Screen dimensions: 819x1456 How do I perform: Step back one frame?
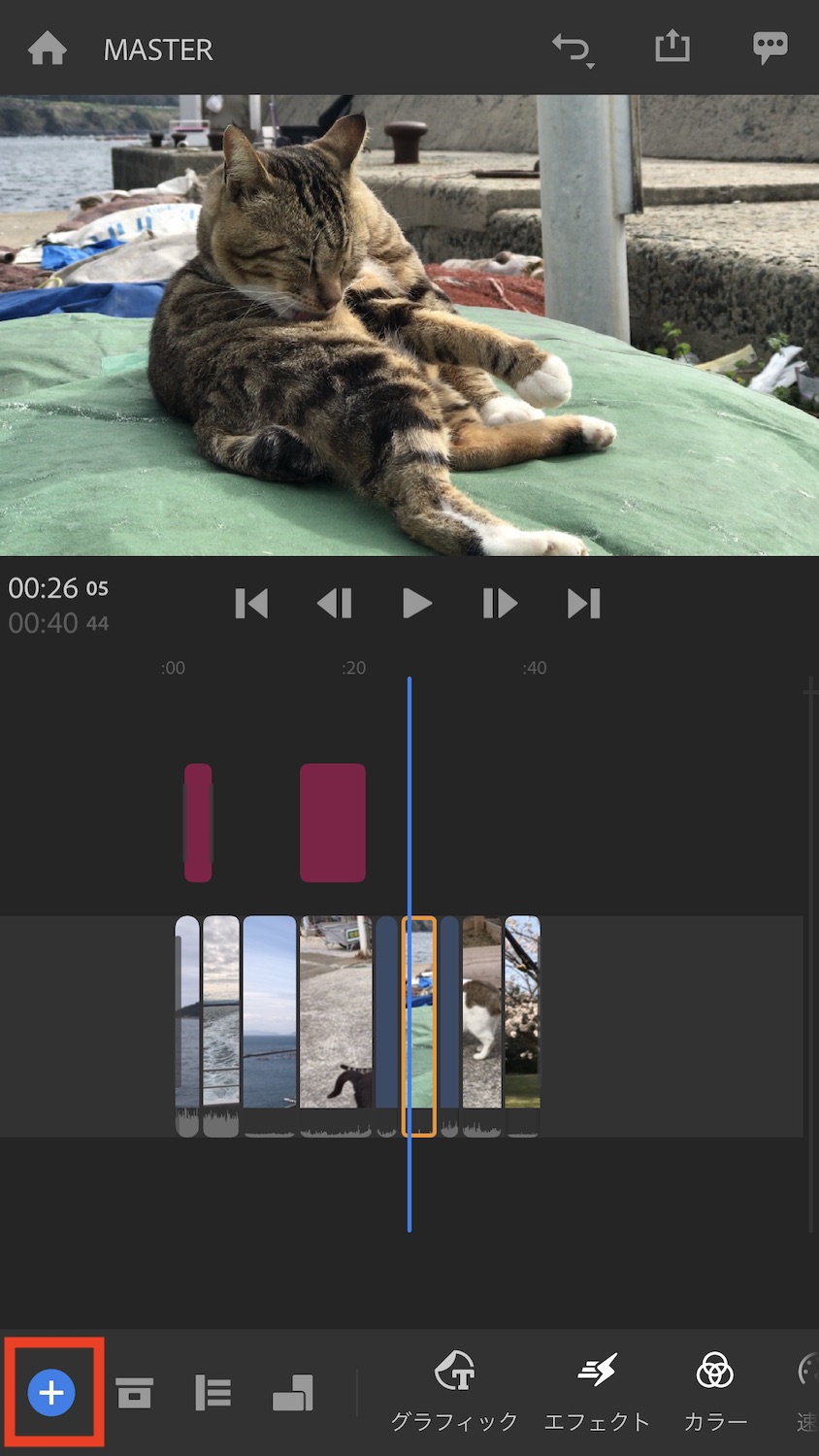(x=334, y=604)
